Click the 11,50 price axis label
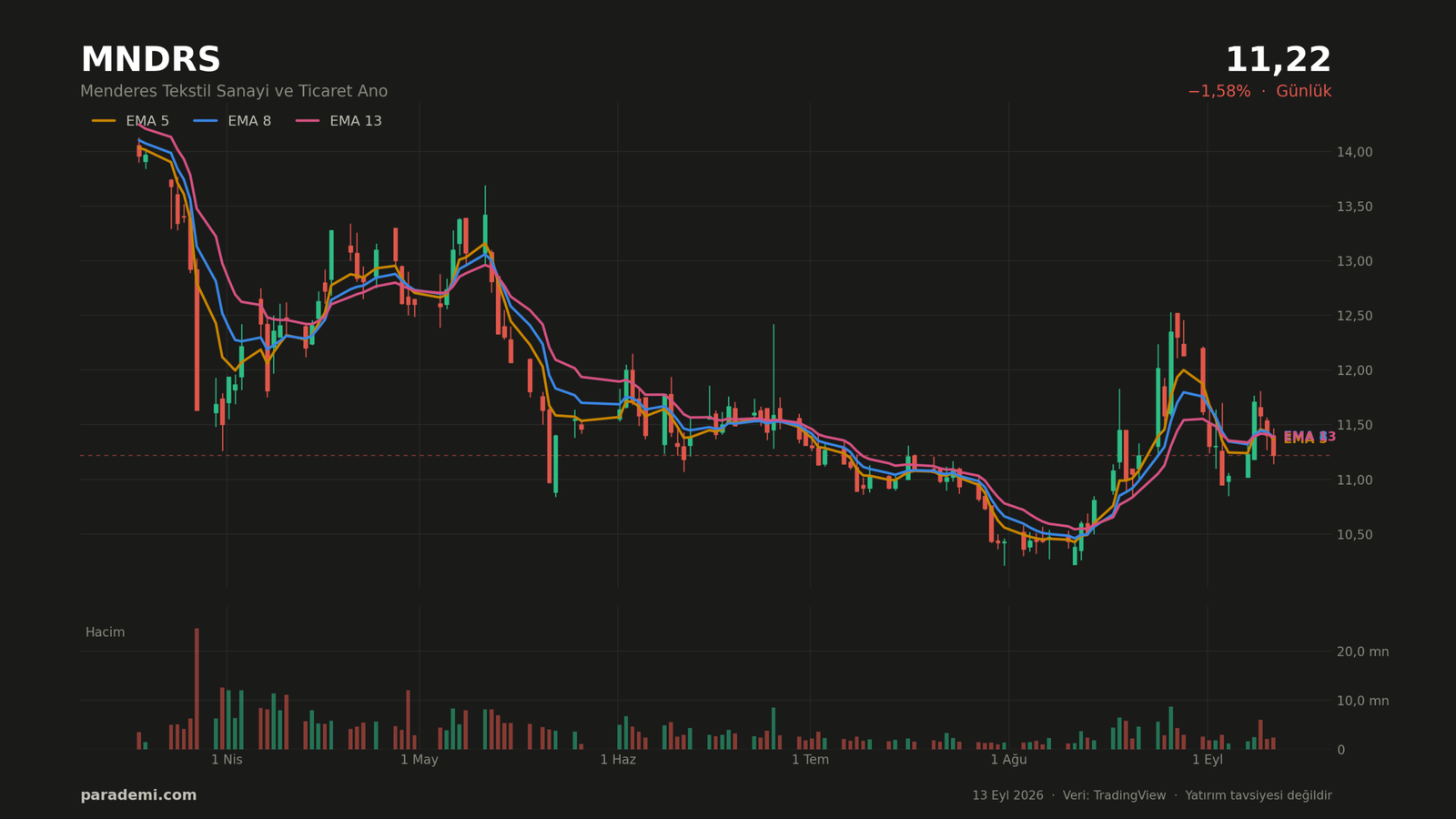This screenshot has height=819, width=1456. [1354, 425]
